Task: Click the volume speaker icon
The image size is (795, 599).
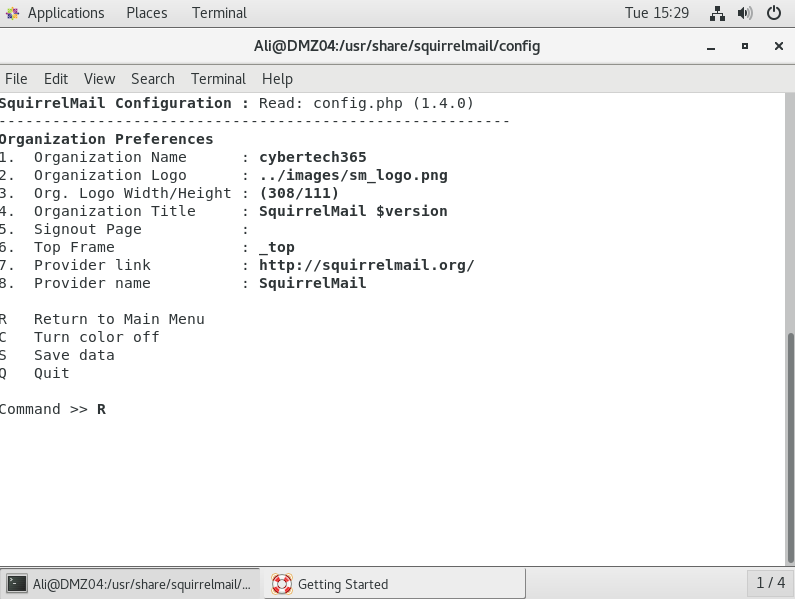Action: point(745,13)
